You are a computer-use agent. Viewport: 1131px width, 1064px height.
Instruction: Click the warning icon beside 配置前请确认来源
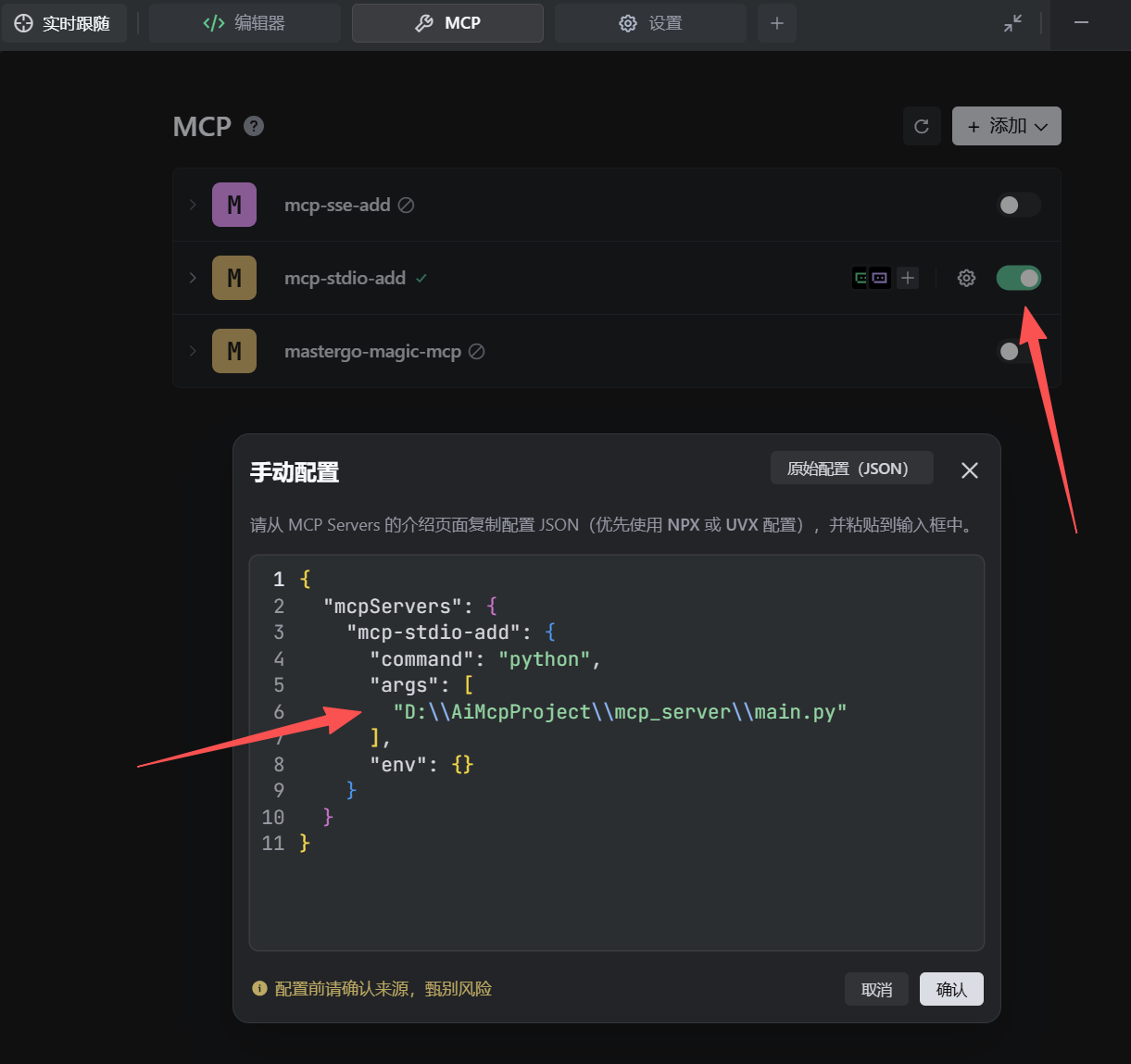tap(260, 988)
